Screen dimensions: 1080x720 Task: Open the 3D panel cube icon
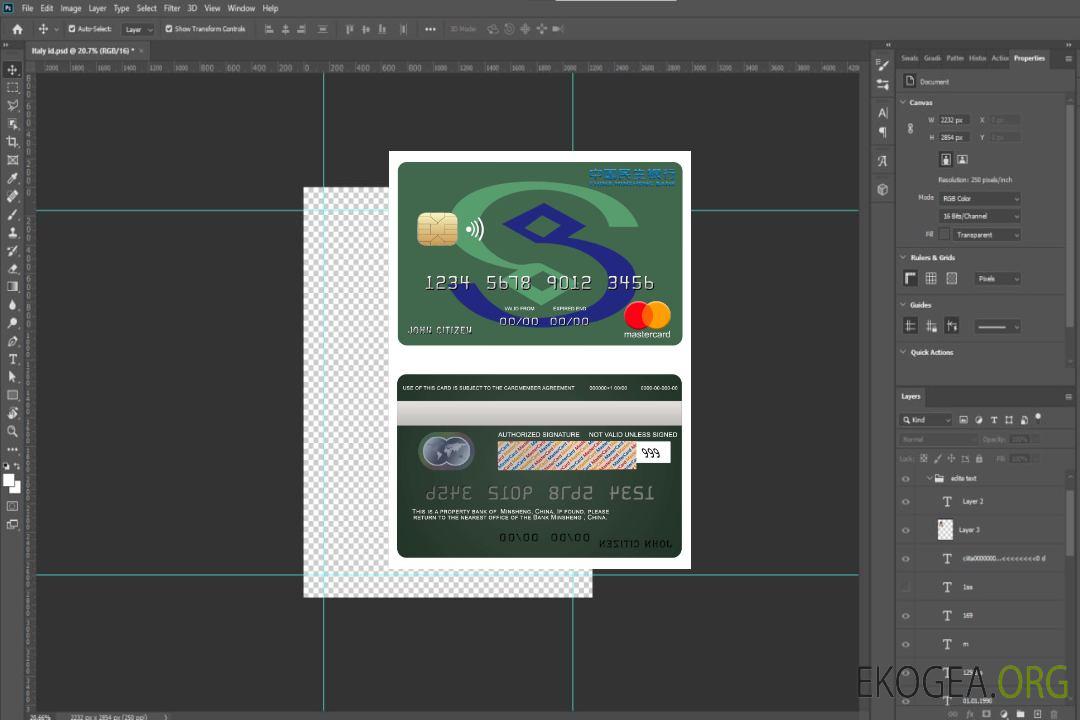[883, 189]
